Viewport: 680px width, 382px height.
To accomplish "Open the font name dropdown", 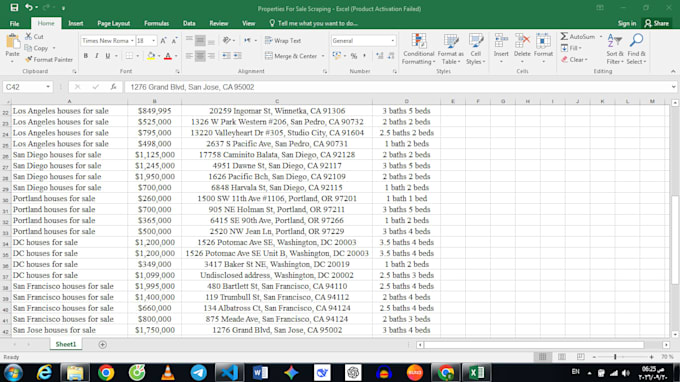I will point(132,41).
